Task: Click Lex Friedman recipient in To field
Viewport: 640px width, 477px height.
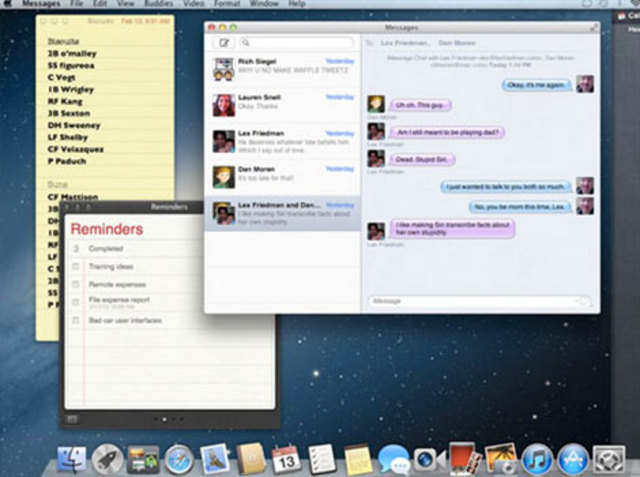Action: point(404,43)
